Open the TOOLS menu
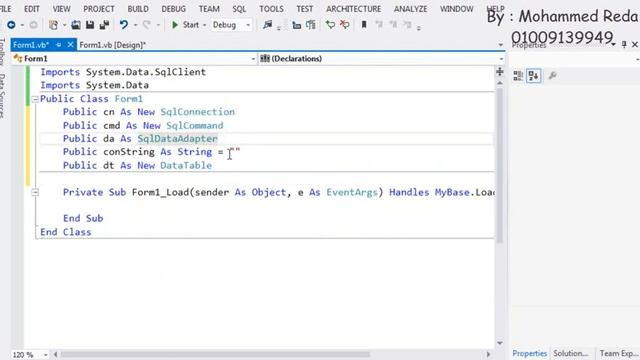640x360 pixels. 271,9
